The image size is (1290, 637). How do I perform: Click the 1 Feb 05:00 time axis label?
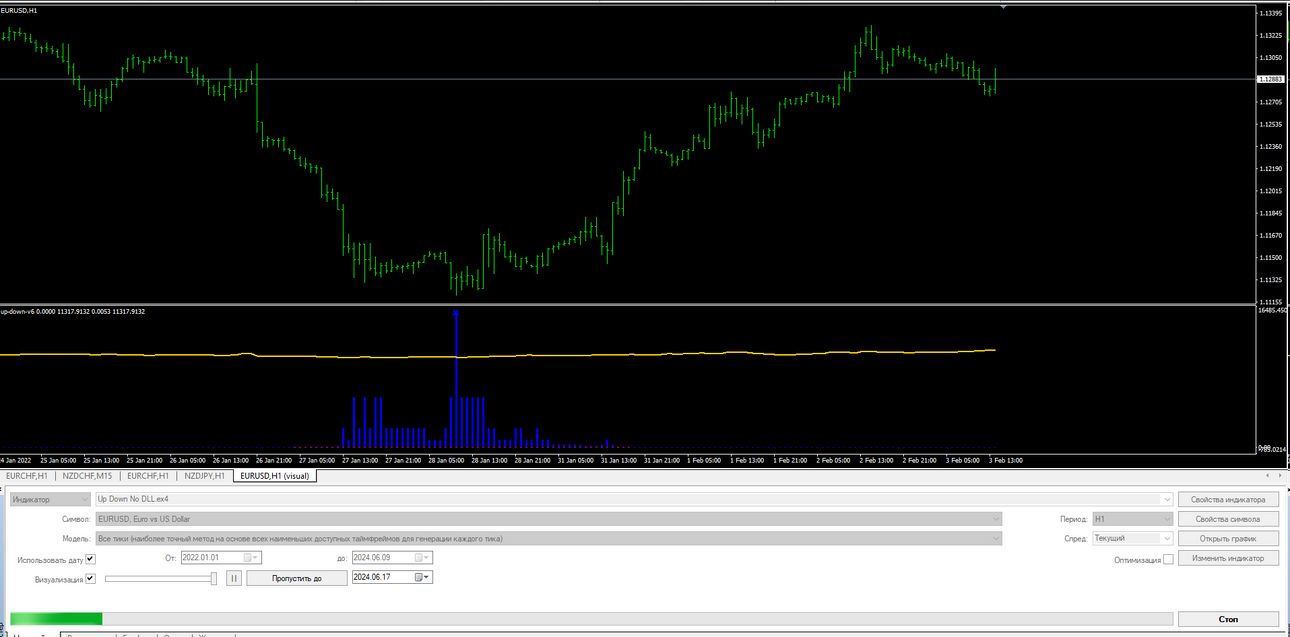tap(703, 460)
